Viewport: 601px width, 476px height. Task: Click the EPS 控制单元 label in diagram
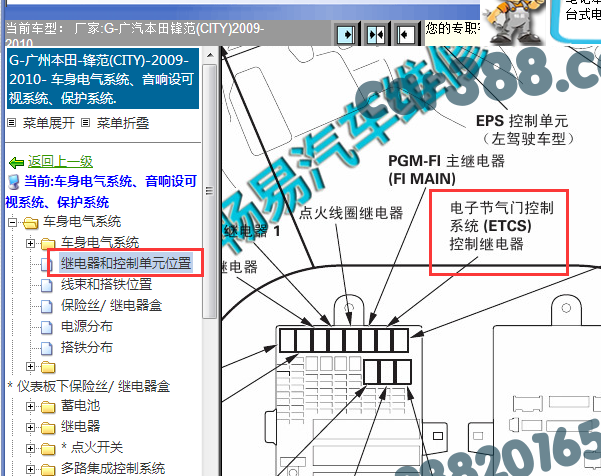(525, 130)
